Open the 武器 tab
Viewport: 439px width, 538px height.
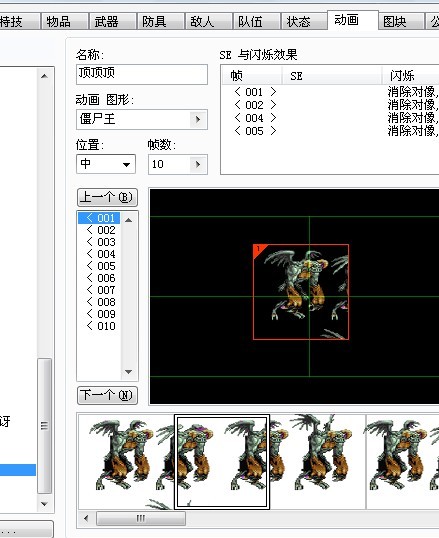112,21
